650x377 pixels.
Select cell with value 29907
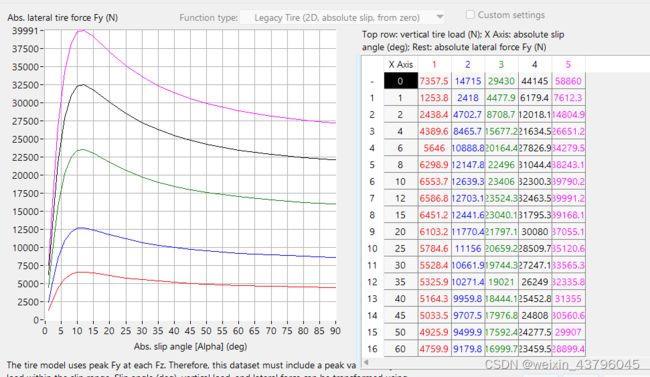[x=568, y=332]
